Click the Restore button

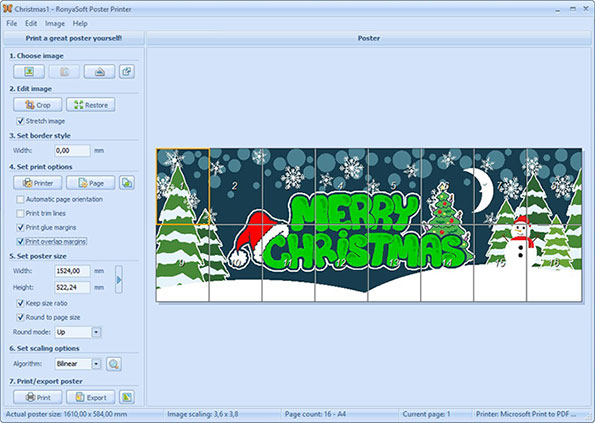coord(91,105)
